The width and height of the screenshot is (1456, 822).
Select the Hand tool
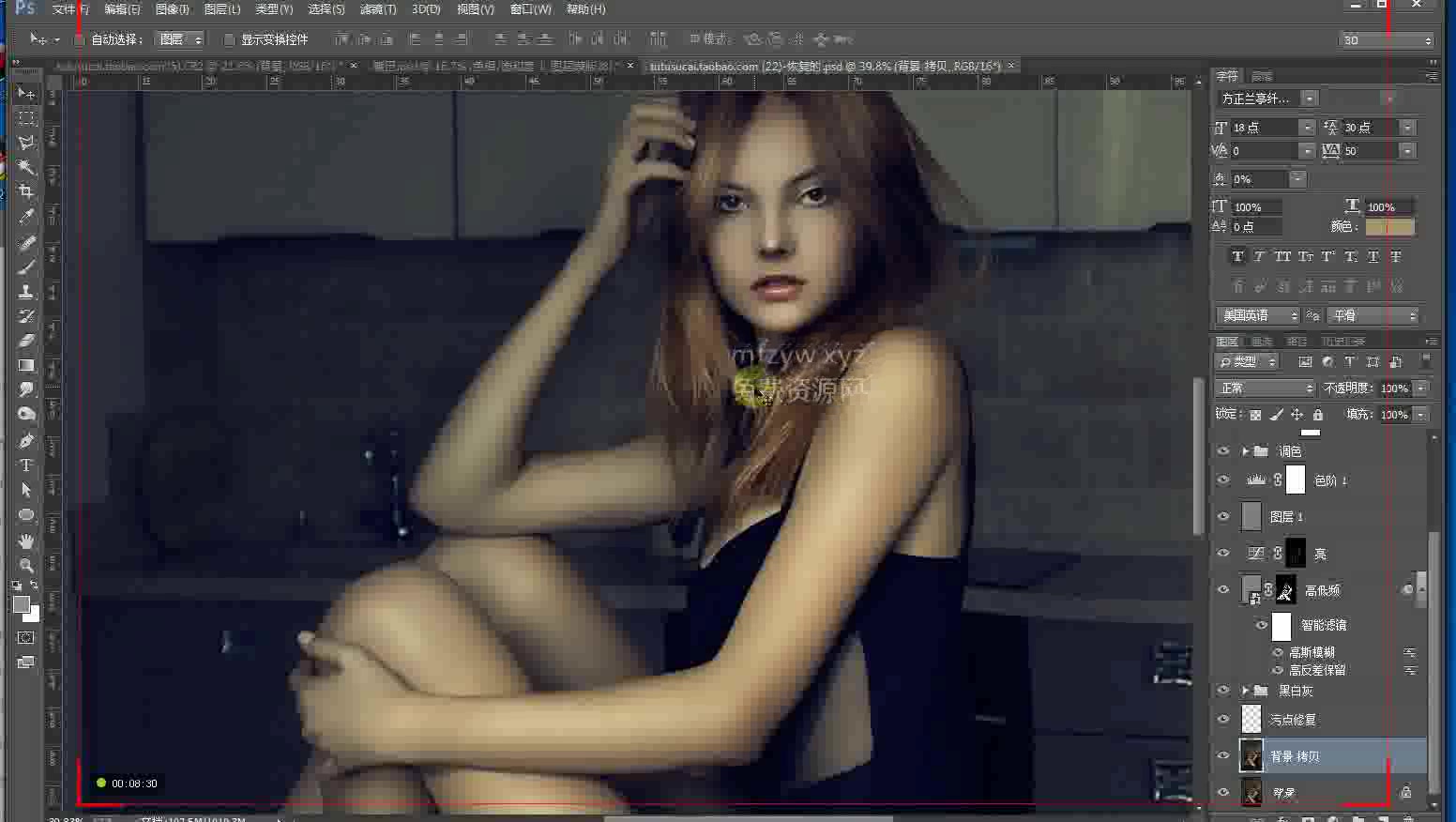(26, 540)
